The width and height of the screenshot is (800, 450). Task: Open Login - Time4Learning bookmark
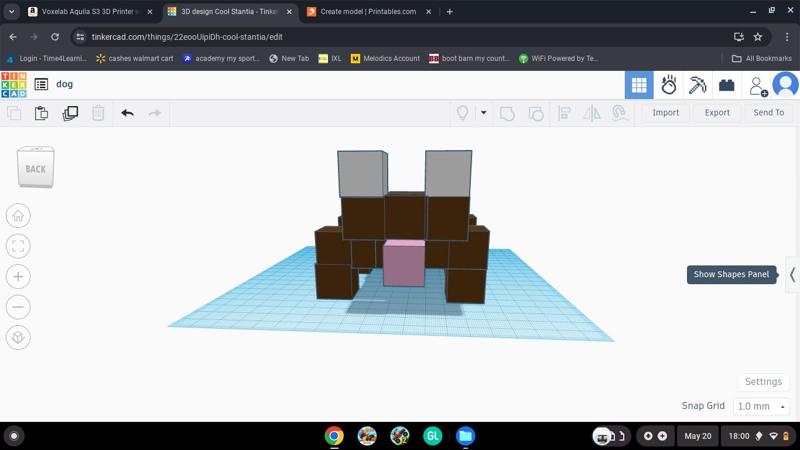tap(47, 59)
